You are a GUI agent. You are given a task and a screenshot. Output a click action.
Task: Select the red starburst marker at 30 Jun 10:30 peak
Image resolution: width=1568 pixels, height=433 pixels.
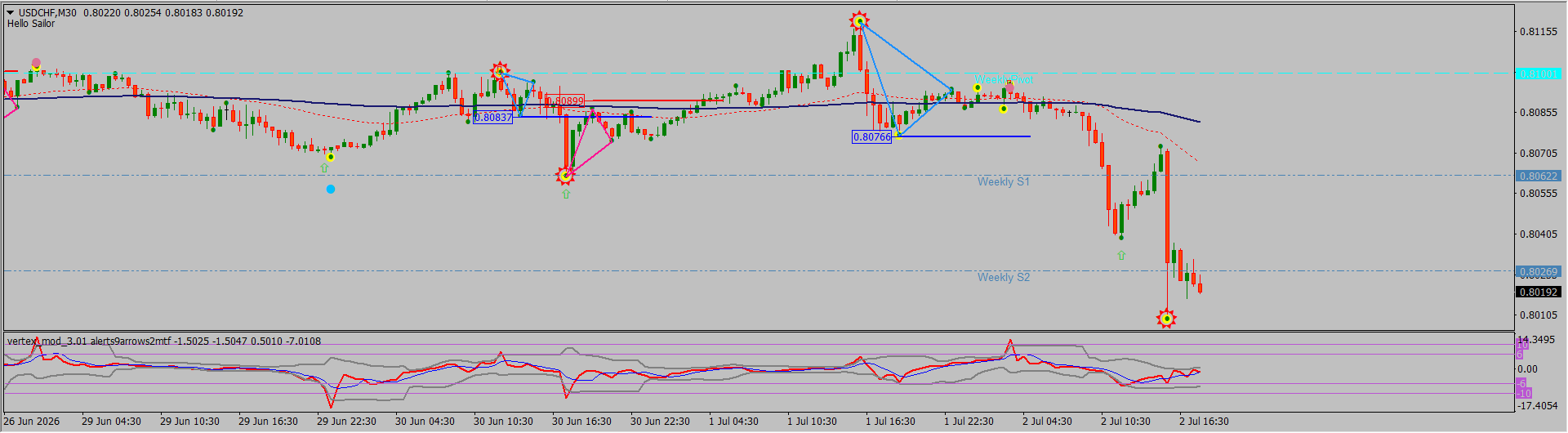pos(500,71)
